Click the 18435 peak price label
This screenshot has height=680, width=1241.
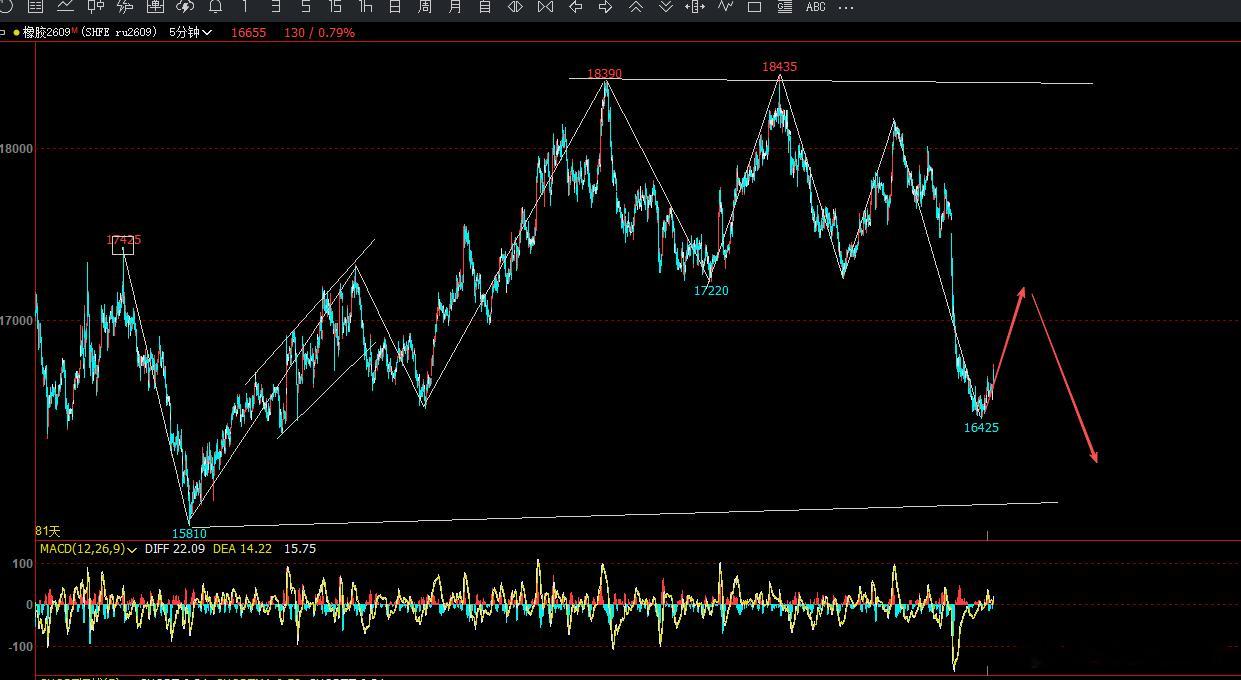point(780,67)
